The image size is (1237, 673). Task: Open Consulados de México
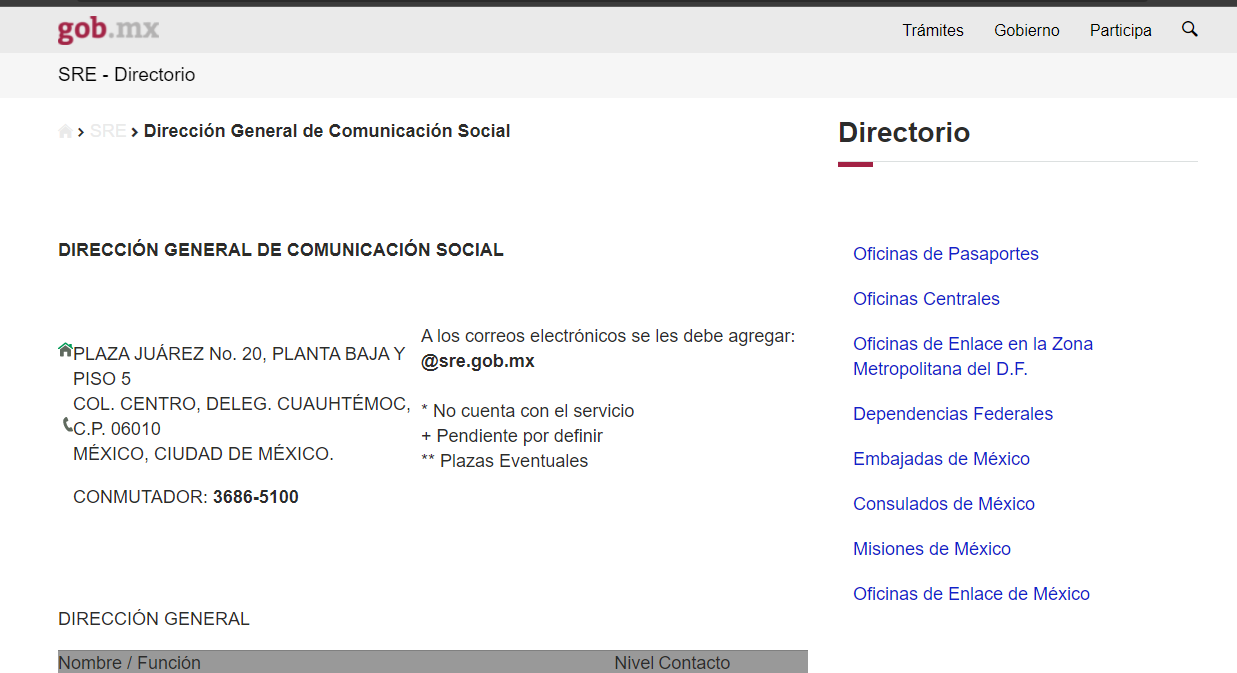[x=943, y=503]
